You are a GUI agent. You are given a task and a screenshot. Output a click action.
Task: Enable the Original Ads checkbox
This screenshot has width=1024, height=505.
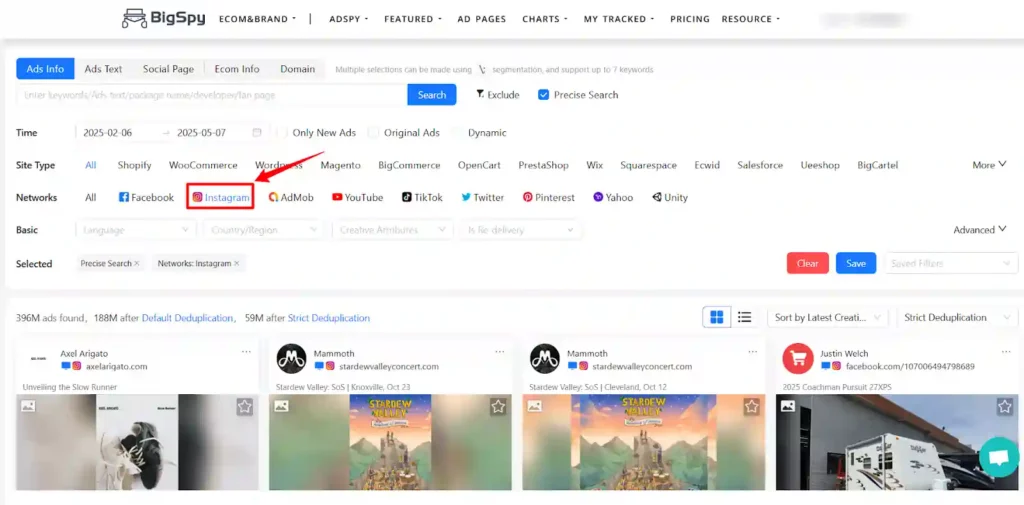click(x=373, y=133)
